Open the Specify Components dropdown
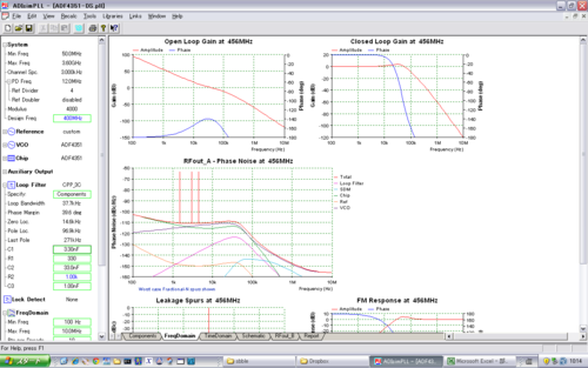The width and height of the screenshot is (588, 368). click(x=72, y=194)
